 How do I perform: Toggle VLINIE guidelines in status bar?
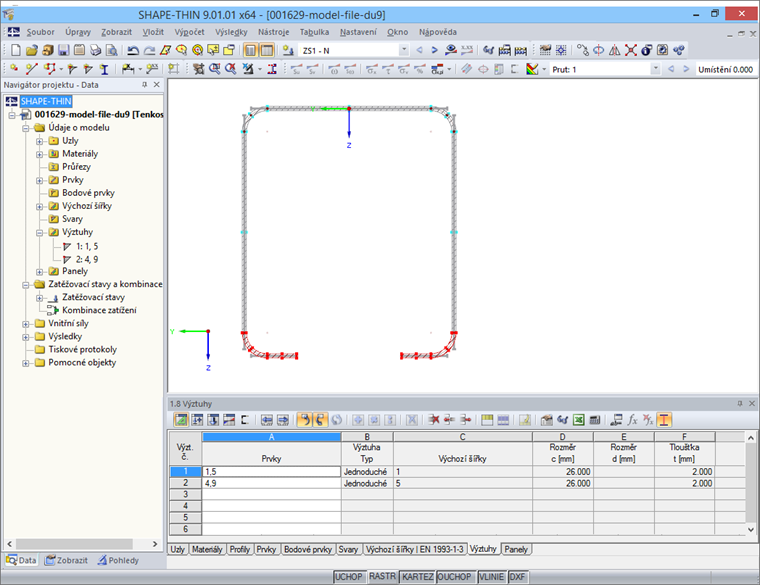tap(491, 577)
